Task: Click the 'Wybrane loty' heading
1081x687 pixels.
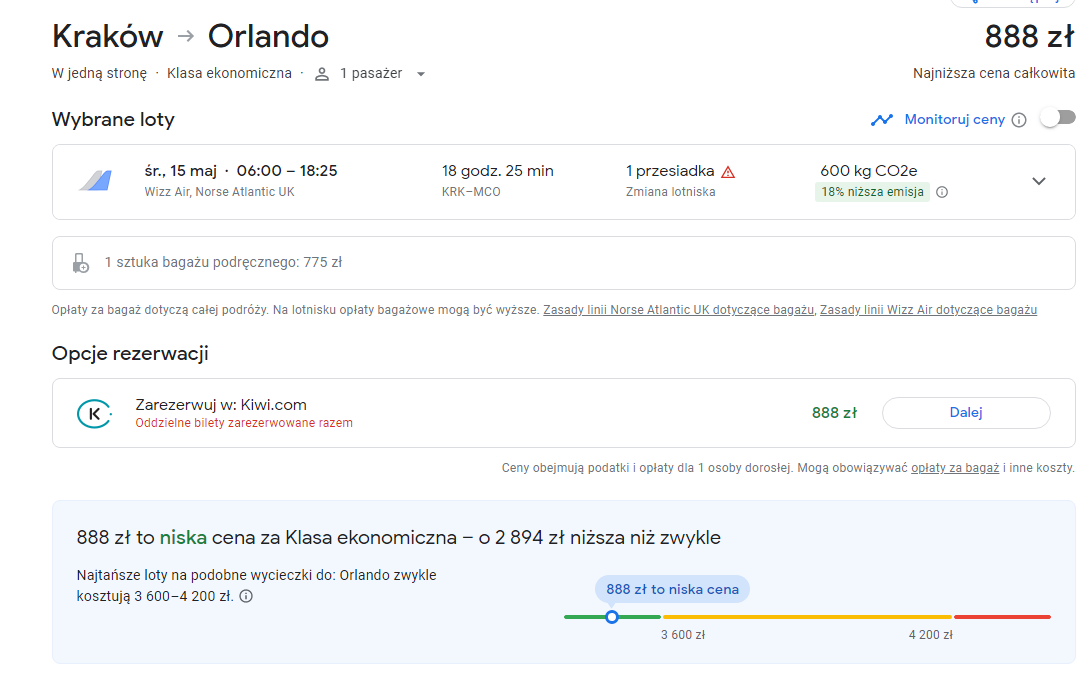Action: click(113, 119)
